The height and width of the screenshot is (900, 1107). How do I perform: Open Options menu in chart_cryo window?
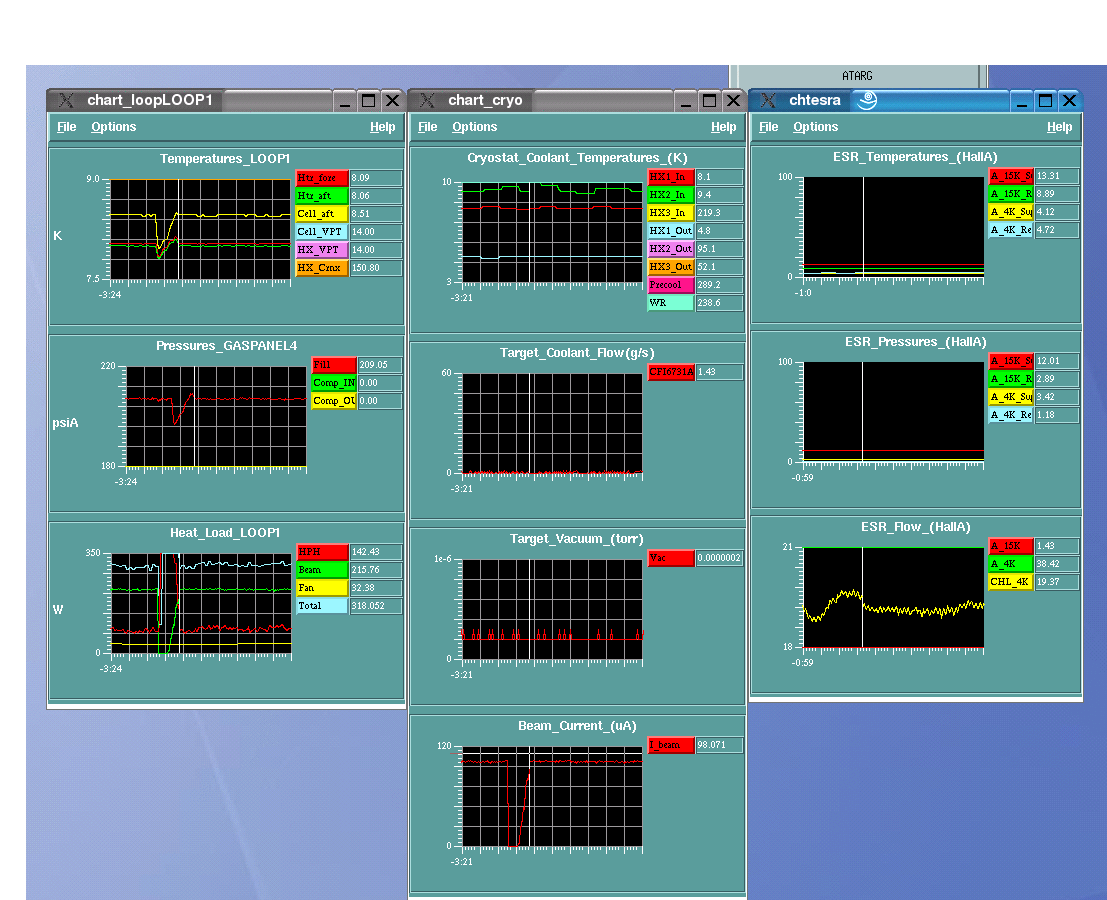click(474, 127)
